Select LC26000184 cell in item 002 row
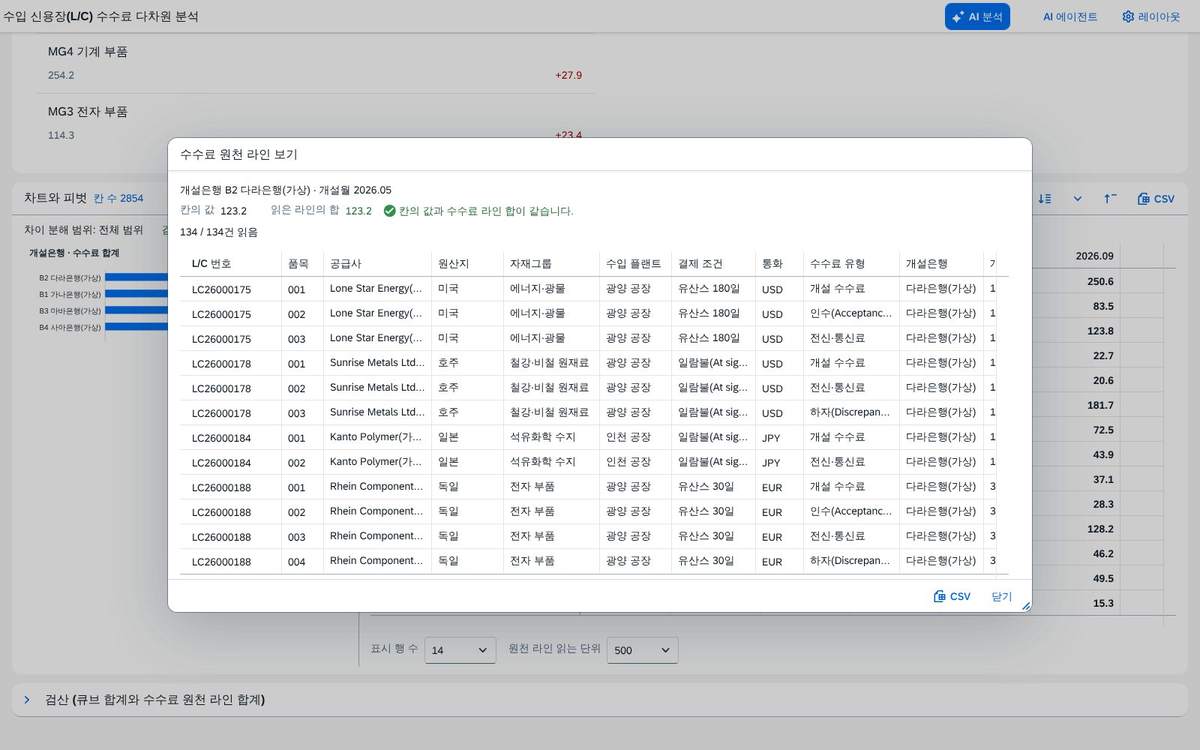1200x750 pixels. (232, 462)
